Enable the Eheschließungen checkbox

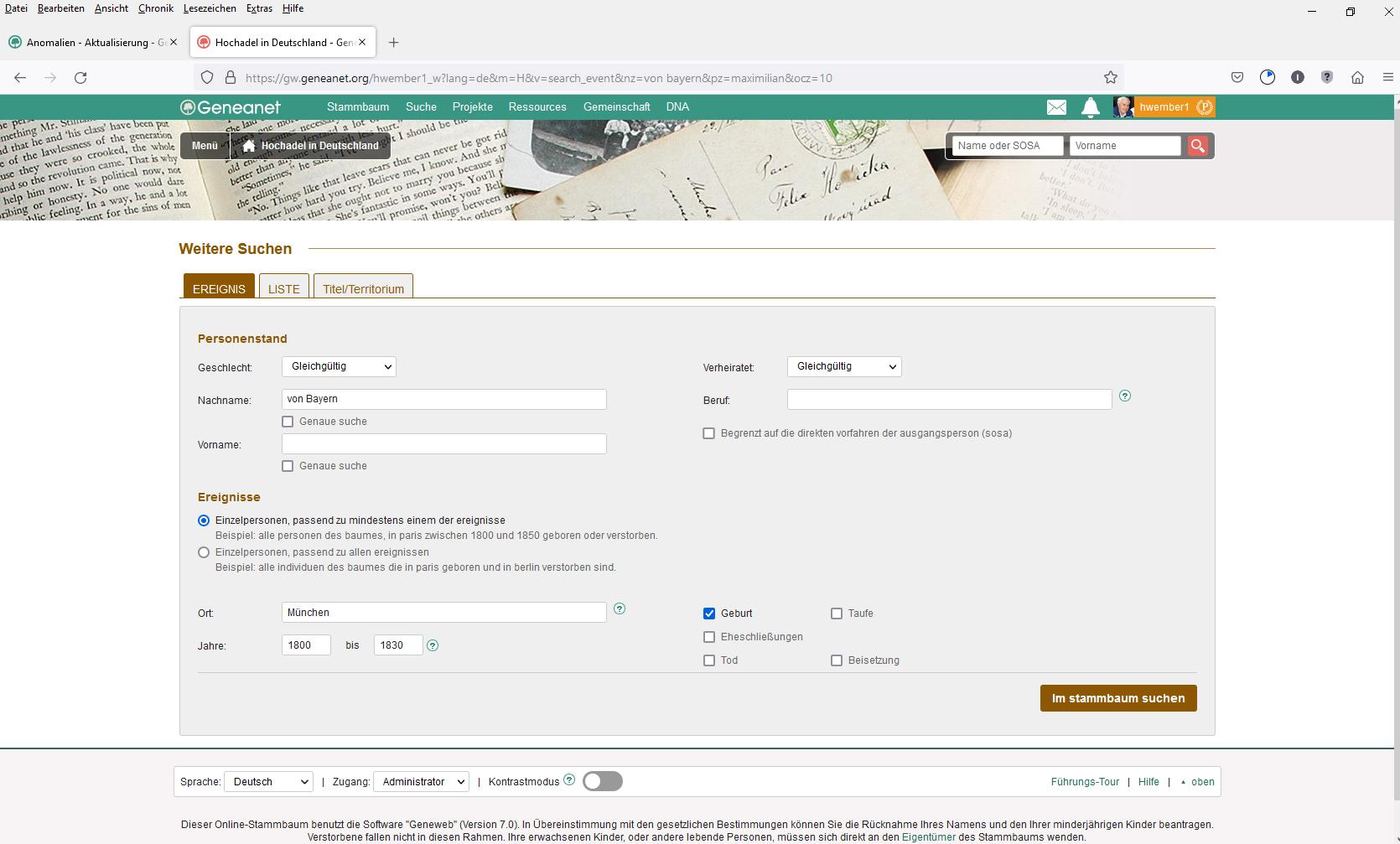point(709,637)
